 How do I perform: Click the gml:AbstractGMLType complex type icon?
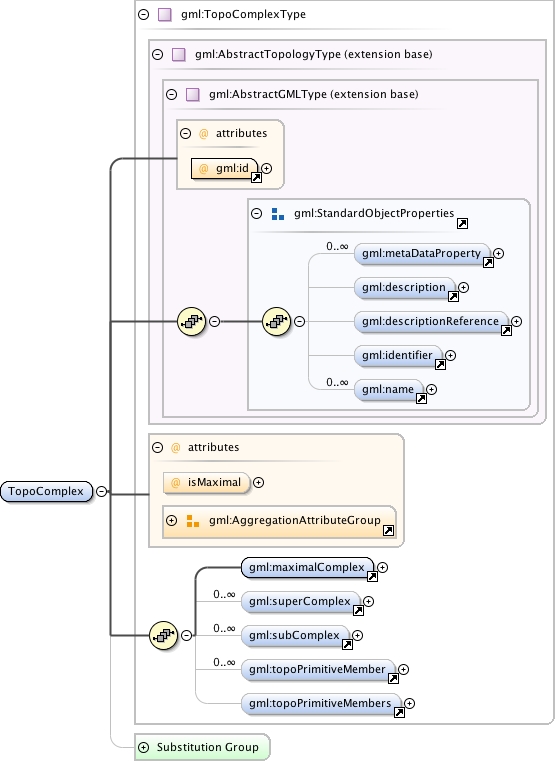click(x=193, y=95)
